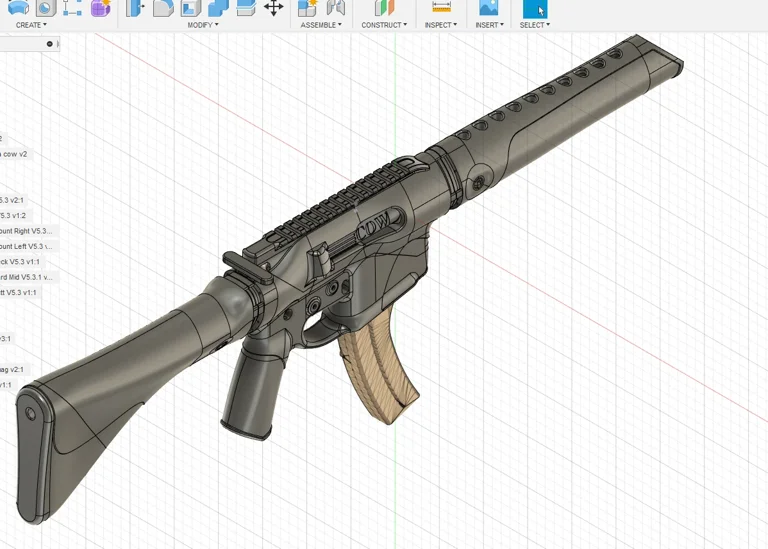Click the Revolve tool icon
Viewport: 768px width, 549px height.
[x=45, y=7]
